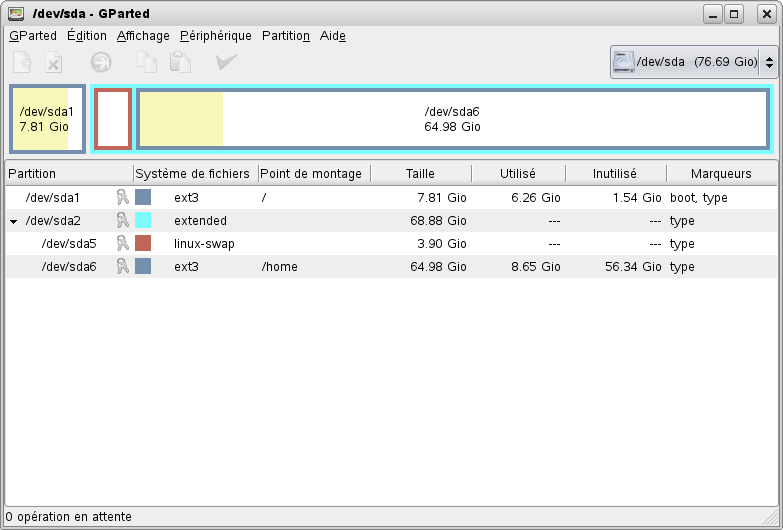Minimize the GParted window

pos(713,14)
